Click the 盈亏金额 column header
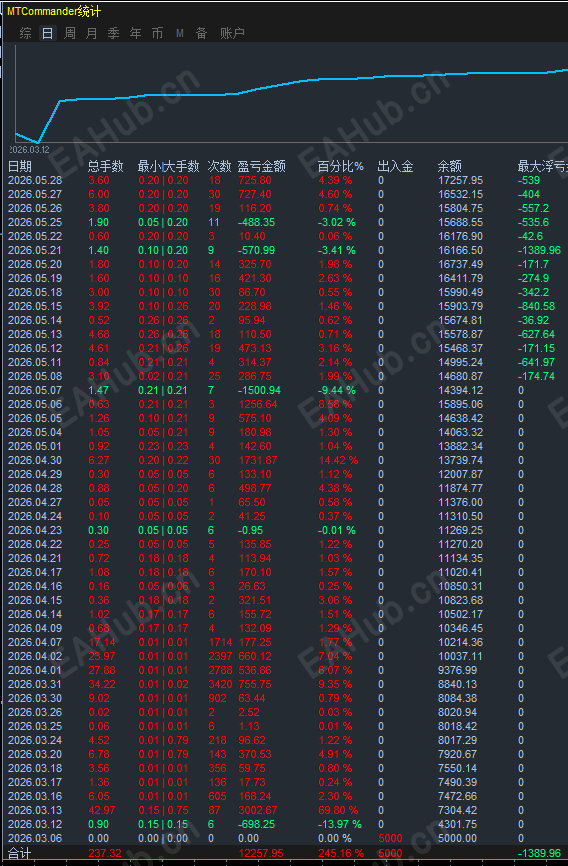This screenshot has height=866, width=568. click(x=261, y=166)
